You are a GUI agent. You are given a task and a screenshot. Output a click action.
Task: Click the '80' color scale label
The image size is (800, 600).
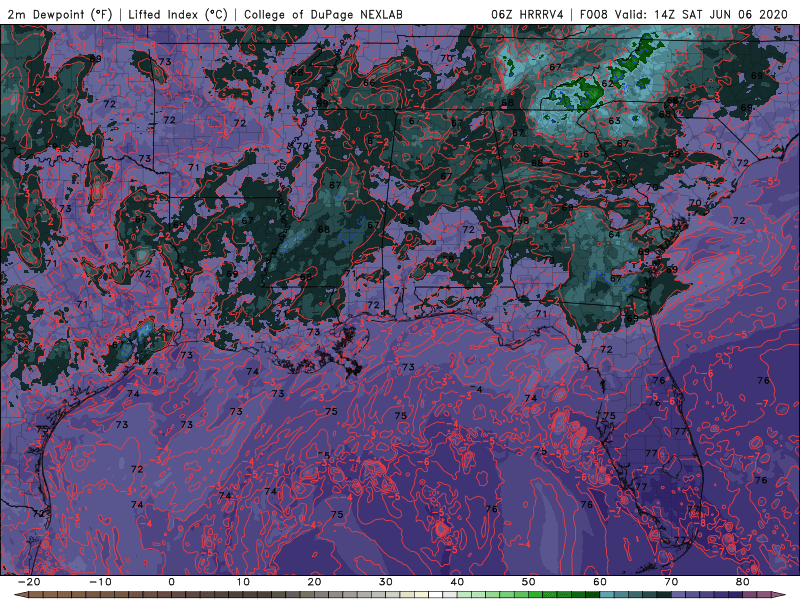[743, 582]
